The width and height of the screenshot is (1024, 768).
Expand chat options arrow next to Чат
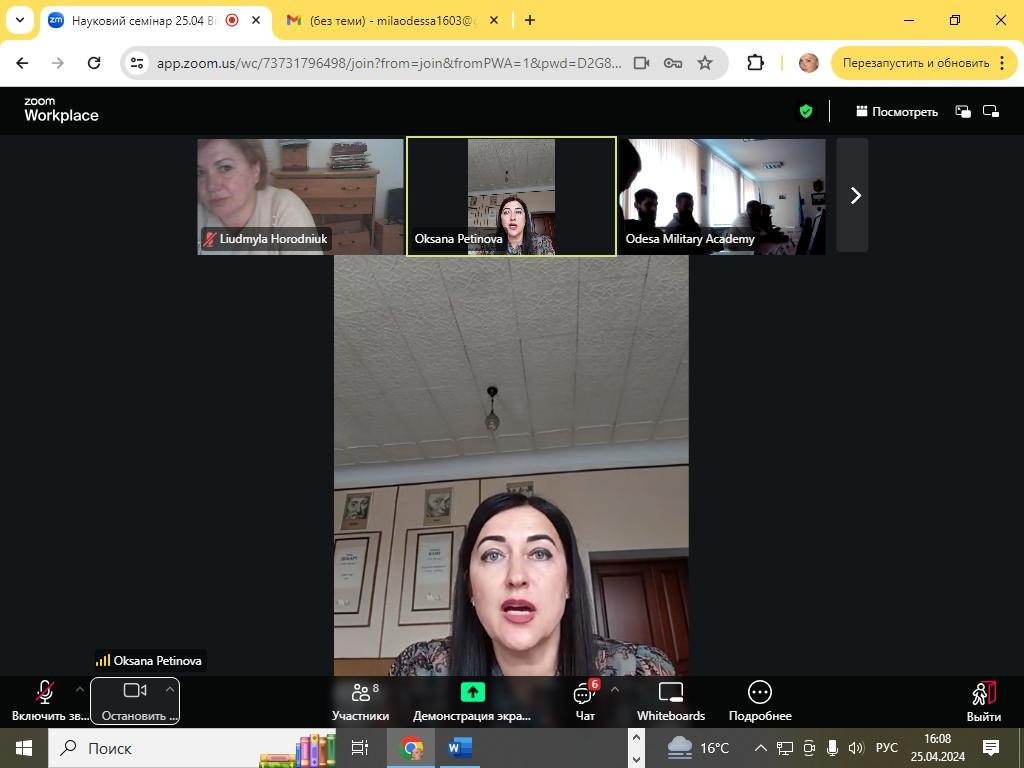(614, 689)
